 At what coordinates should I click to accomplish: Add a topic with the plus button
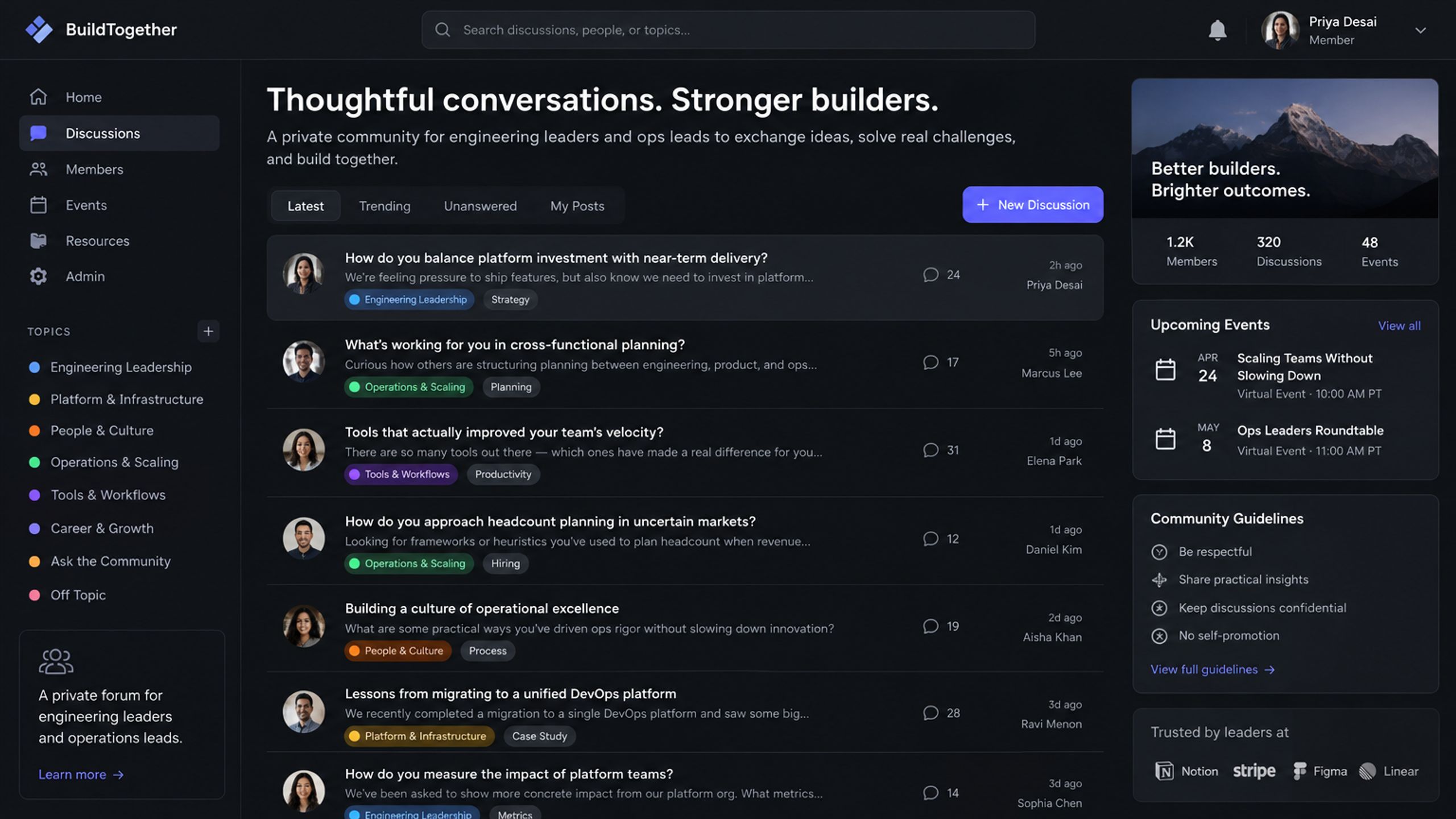pos(208,331)
